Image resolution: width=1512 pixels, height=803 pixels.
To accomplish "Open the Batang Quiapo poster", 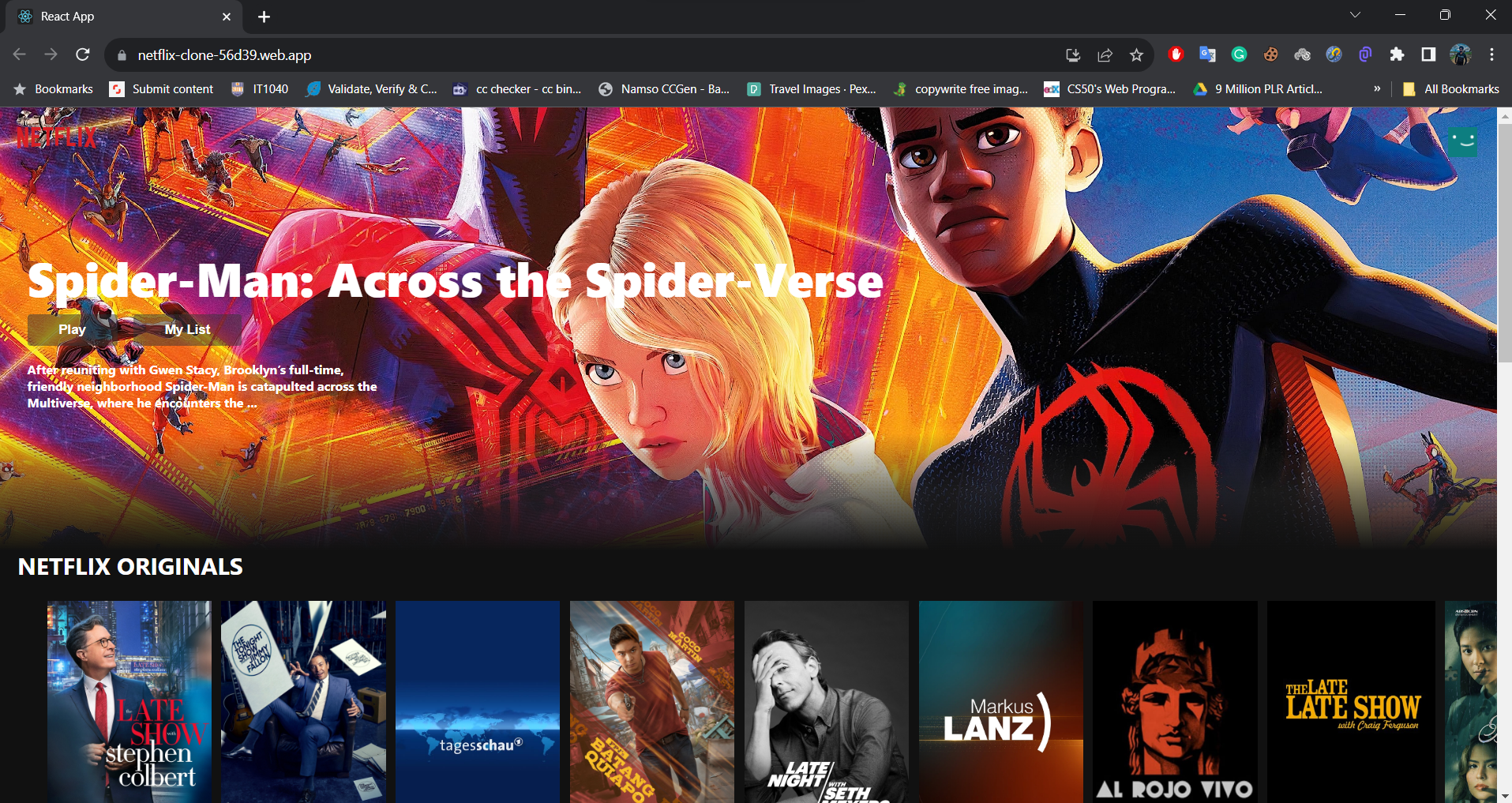I will [x=652, y=702].
